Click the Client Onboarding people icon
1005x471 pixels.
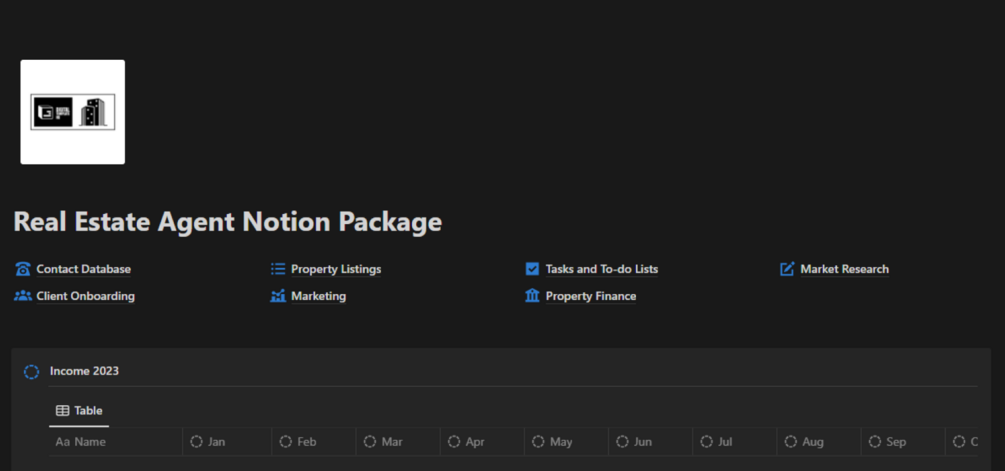coord(23,296)
